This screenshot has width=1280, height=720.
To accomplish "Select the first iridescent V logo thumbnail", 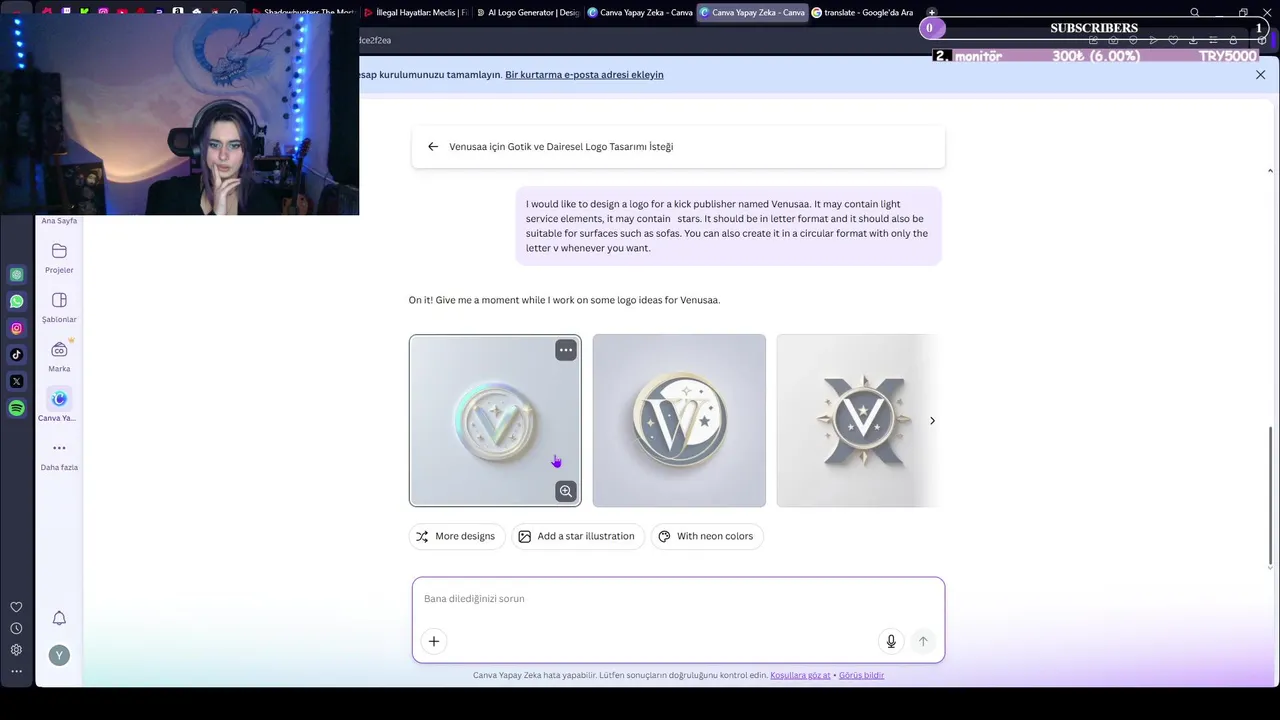I will [495, 420].
